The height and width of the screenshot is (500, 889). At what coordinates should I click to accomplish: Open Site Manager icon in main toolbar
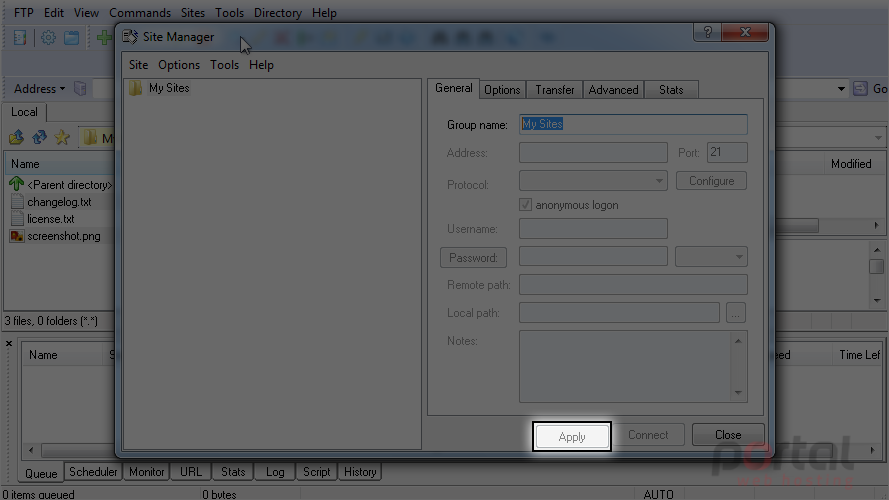click(20, 38)
